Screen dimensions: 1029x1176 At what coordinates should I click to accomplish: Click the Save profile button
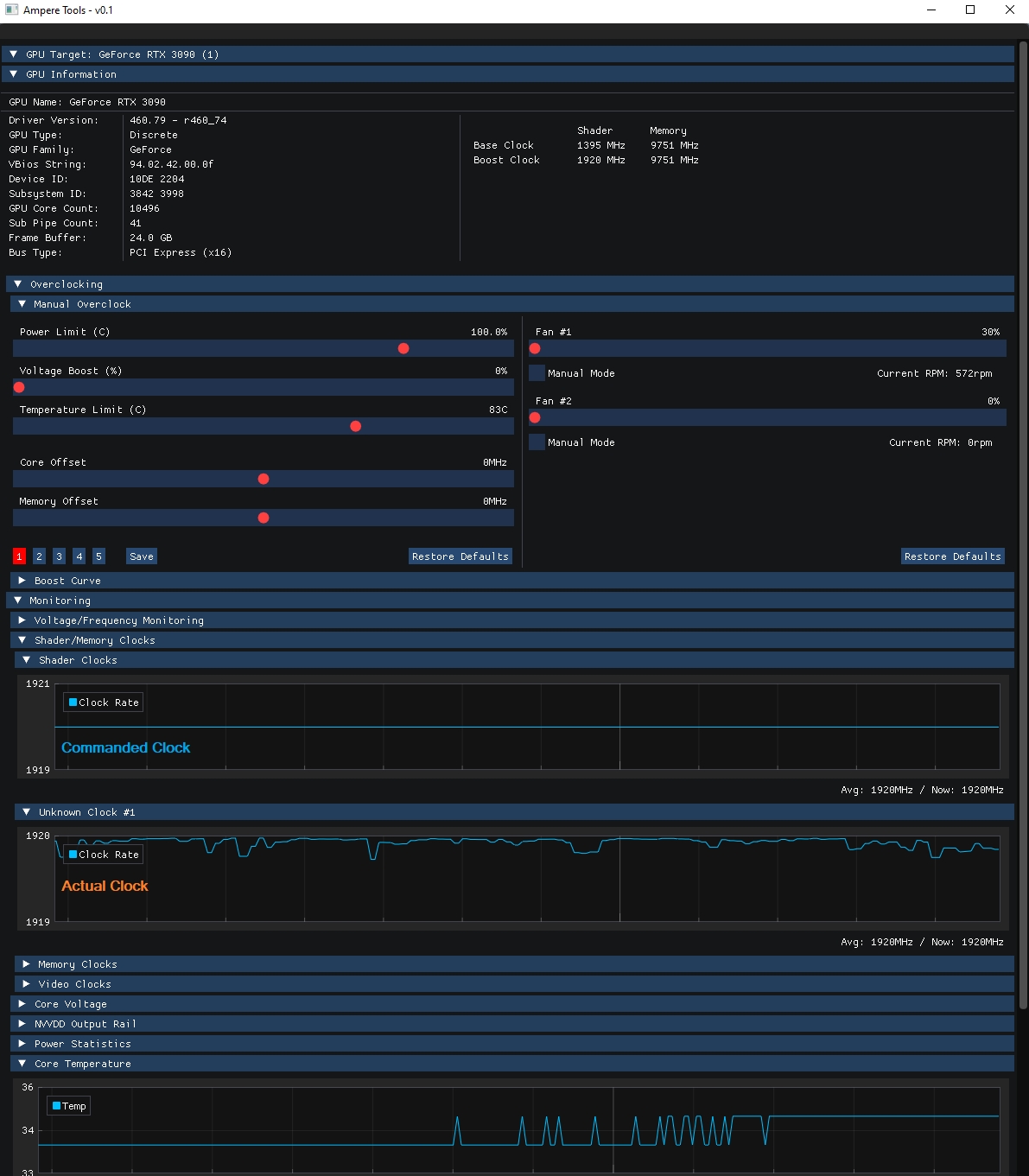[141, 556]
